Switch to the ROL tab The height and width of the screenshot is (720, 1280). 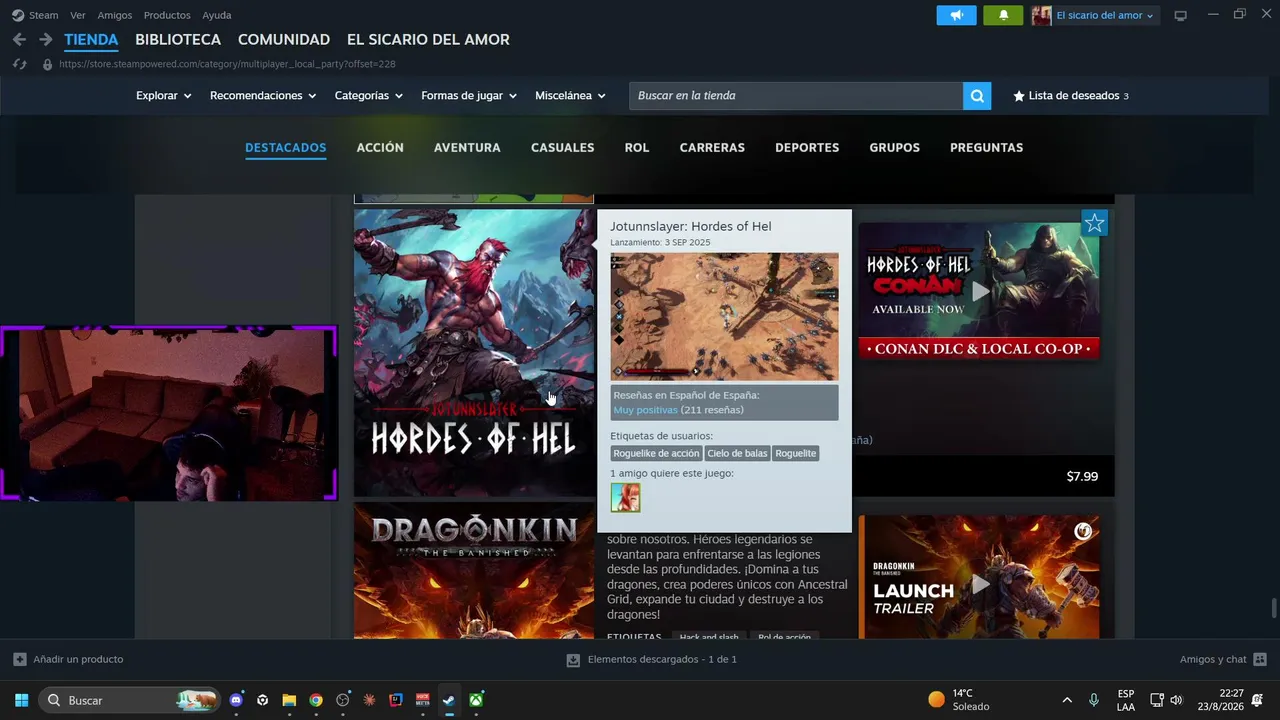[637, 148]
